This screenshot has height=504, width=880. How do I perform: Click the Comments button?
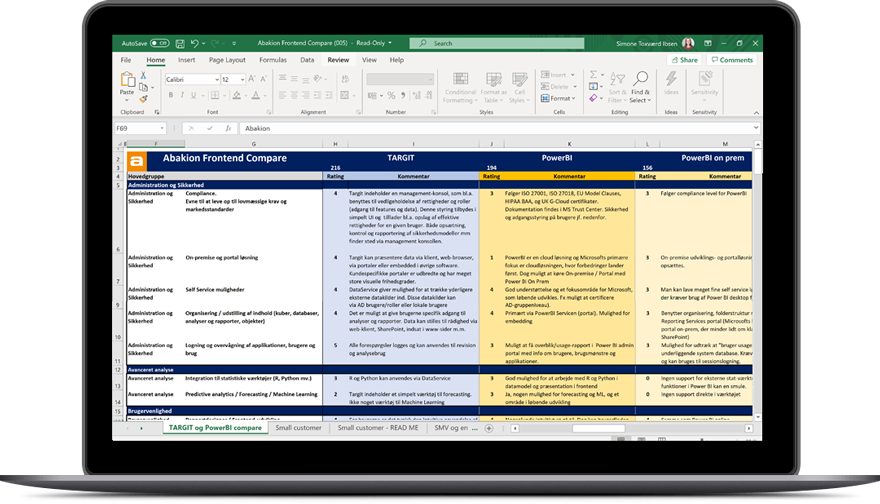(x=732, y=60)
